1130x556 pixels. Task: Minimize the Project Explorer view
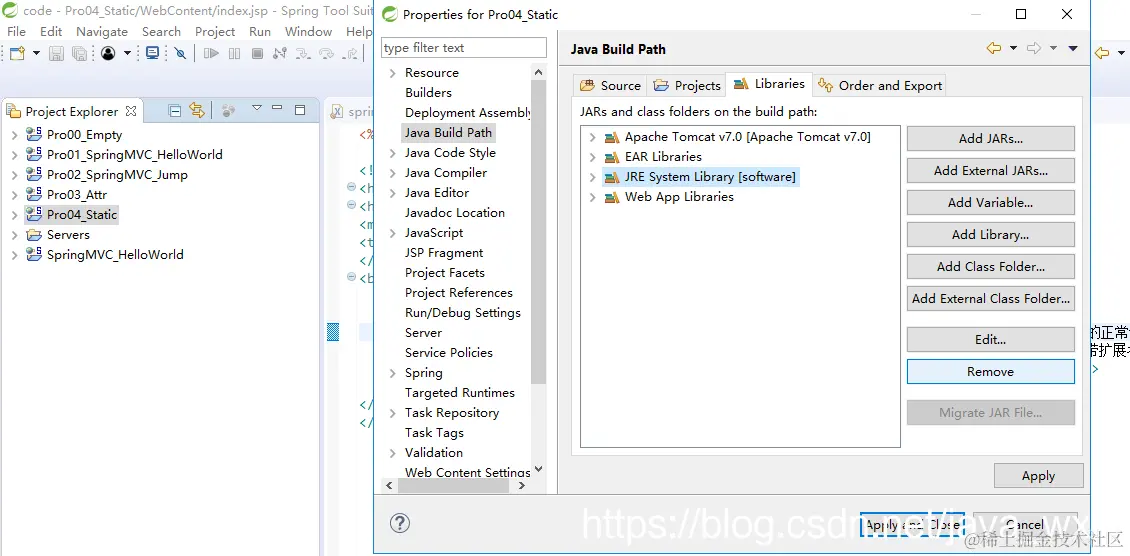click(x=277, y=109)
